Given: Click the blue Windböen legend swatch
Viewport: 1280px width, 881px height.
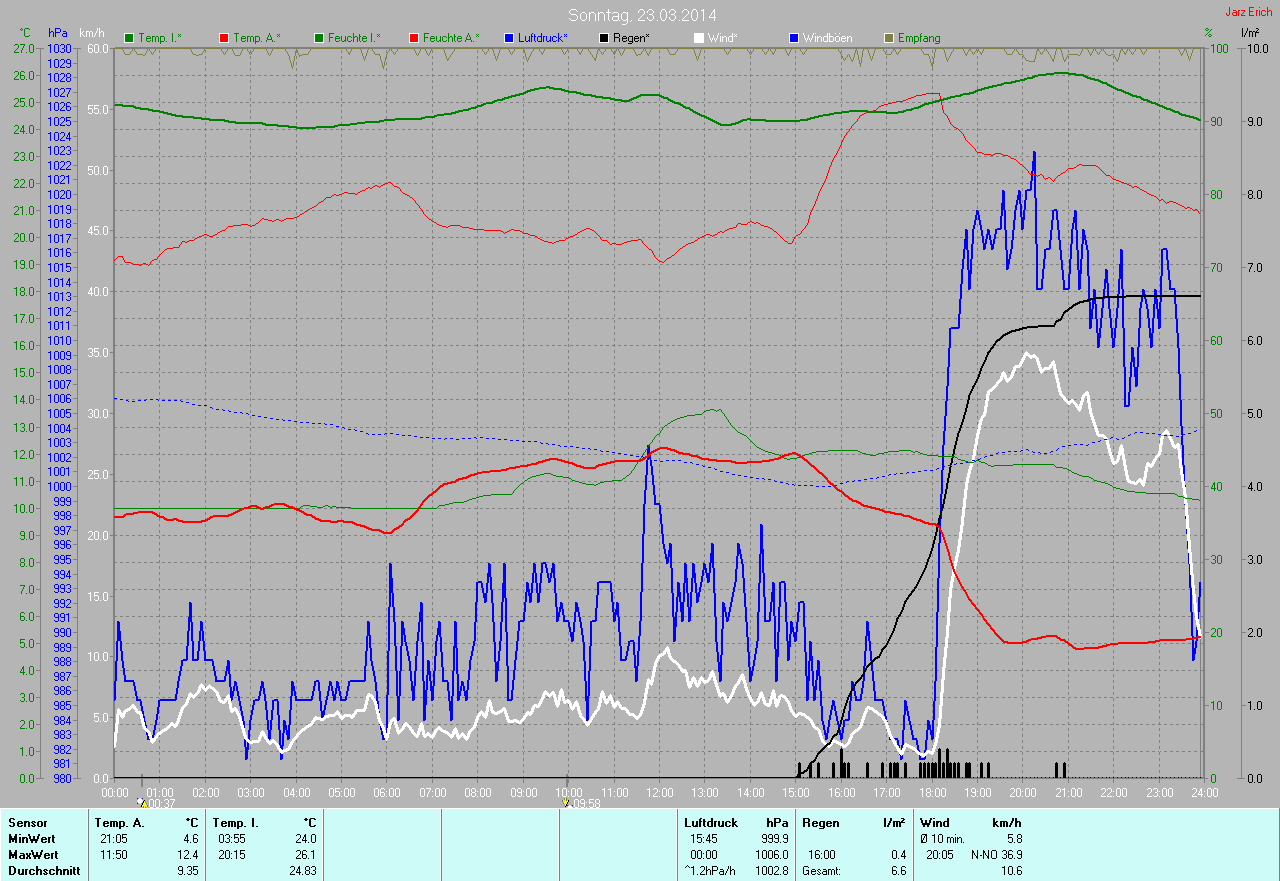Looking at the screenshot, I should coord(794,38).
